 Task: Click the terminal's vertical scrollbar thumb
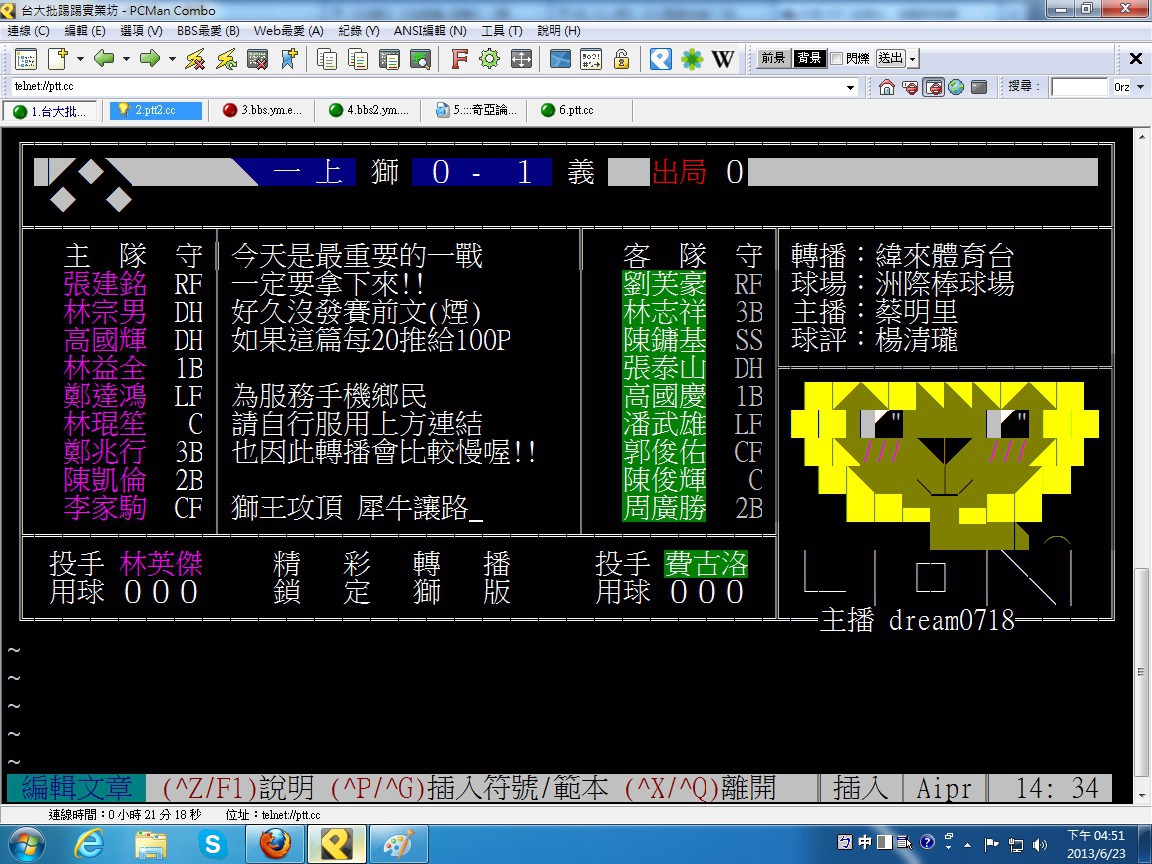pyautogui.click(x=1141, y=672)
